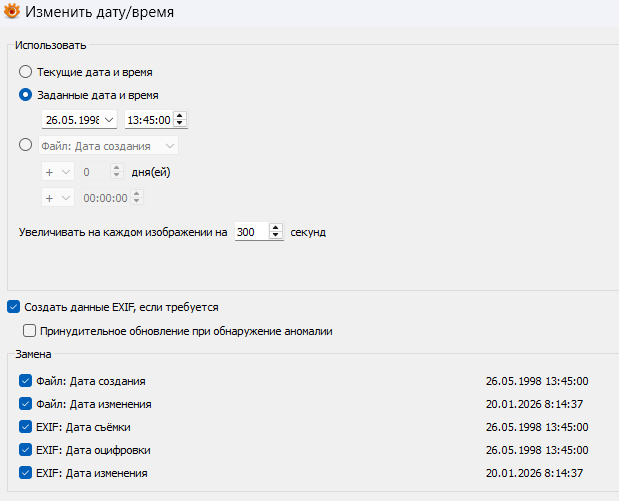Toggle 'EXIF: Дата оцифровки' checkbox
This screenshot has width=619, height=501.
click(x=25, y=450)
